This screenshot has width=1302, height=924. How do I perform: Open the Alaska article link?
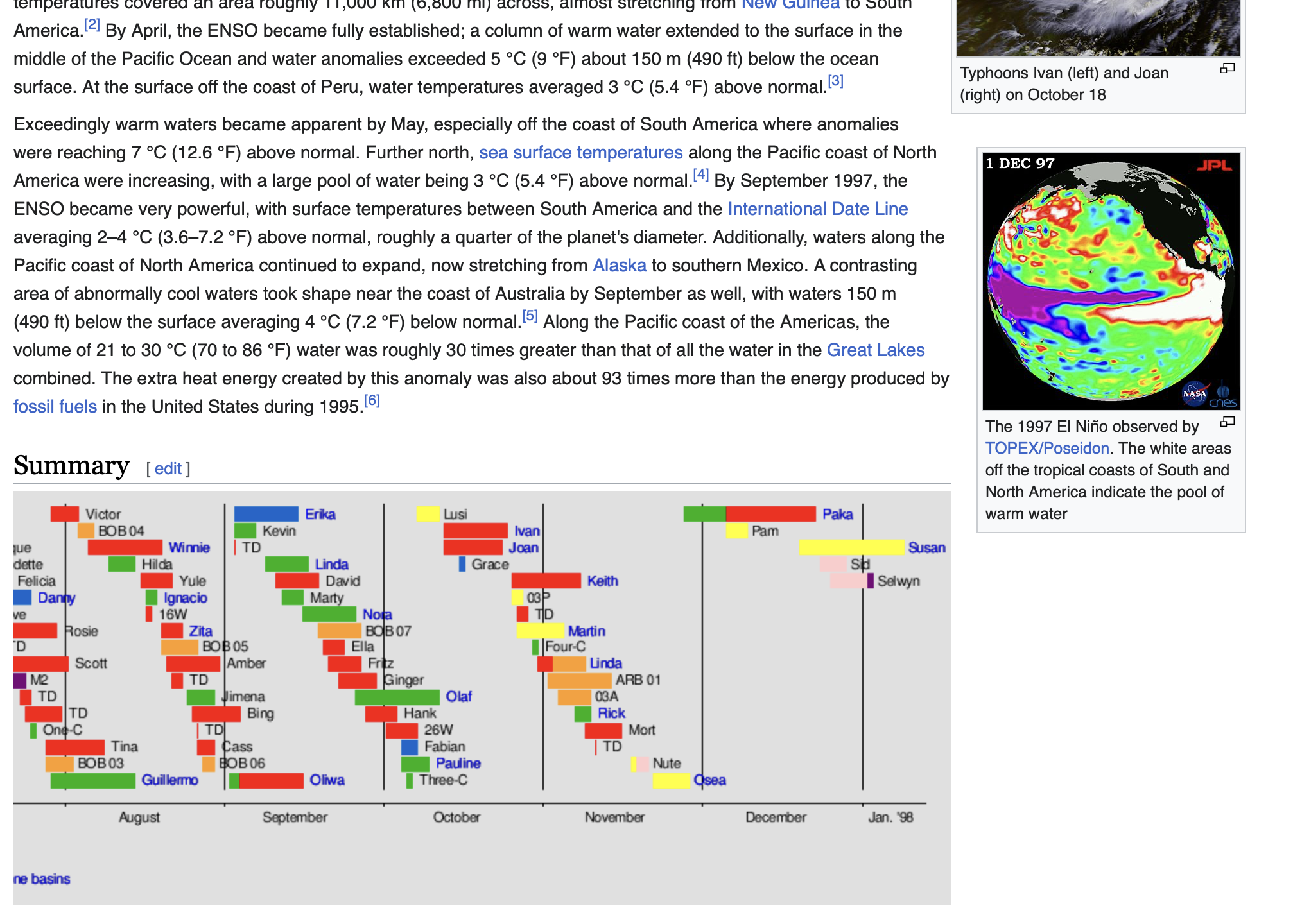point(620,266)
